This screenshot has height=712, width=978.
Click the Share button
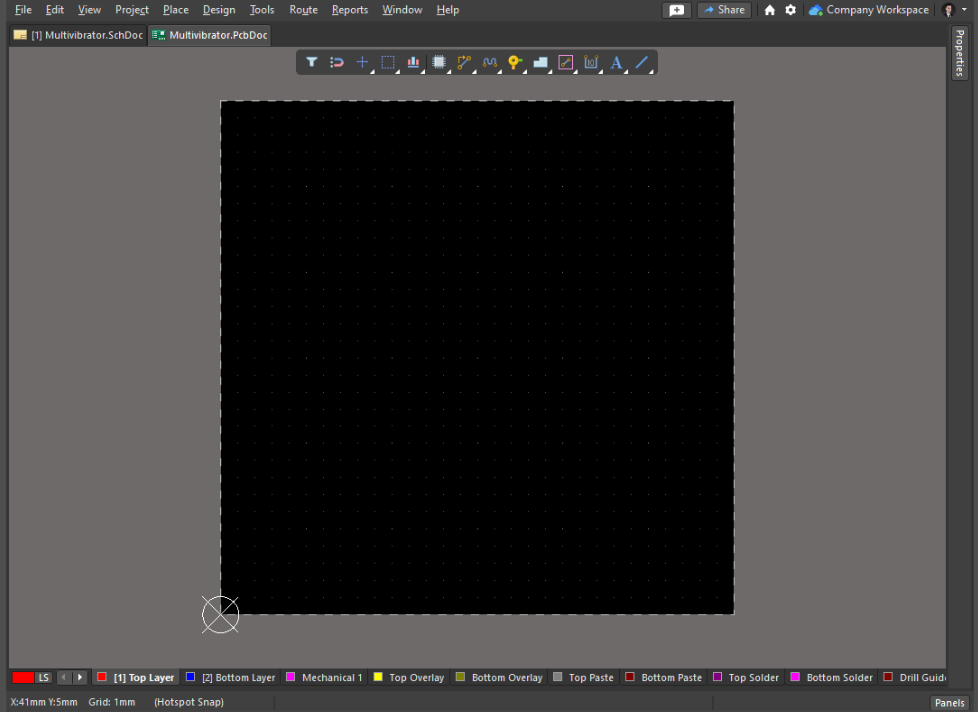(x=723, y=9)
